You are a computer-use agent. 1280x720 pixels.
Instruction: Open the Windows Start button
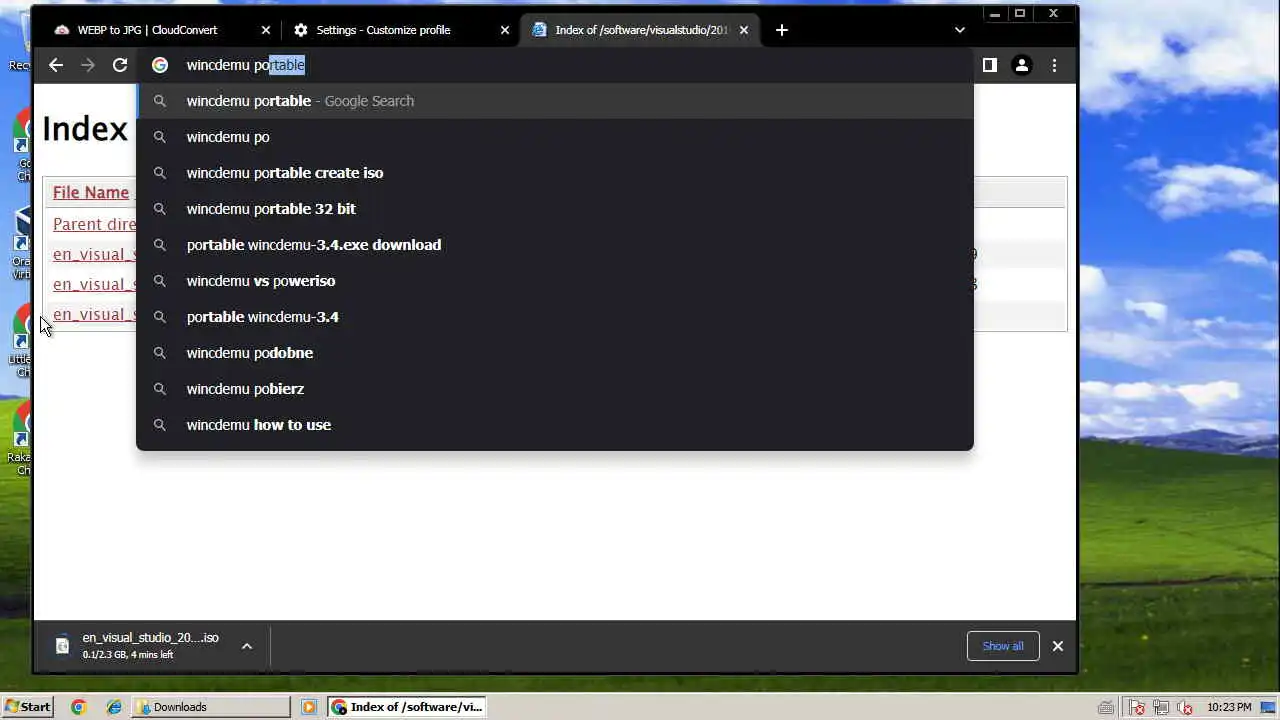(x=28, y=707)
